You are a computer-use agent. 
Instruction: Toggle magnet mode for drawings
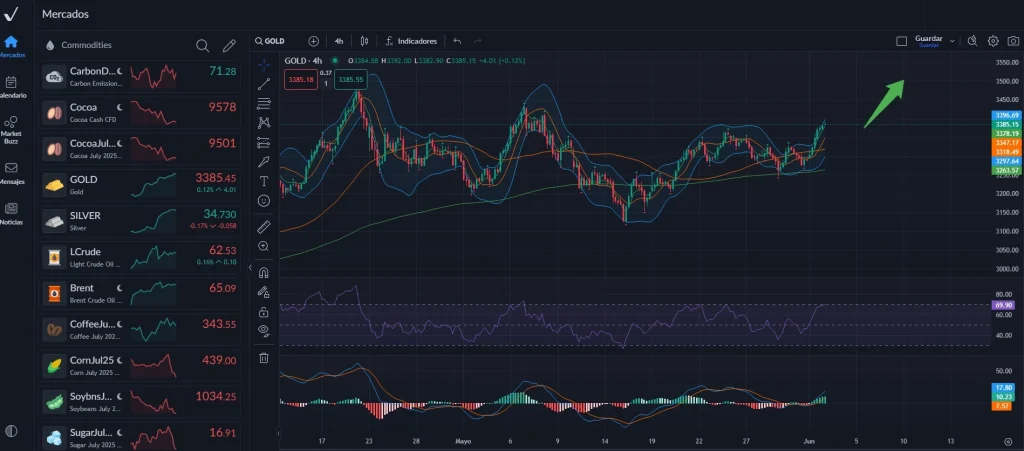[264, 272]
